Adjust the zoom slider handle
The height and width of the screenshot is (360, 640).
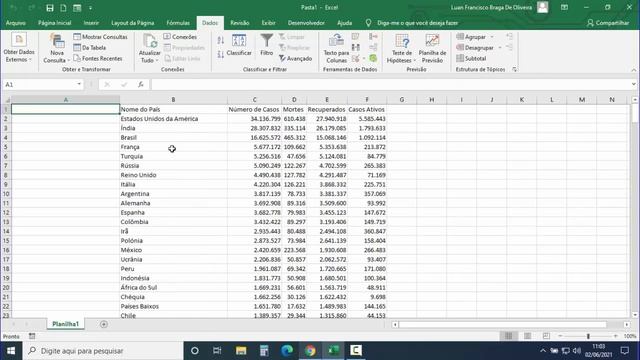[588, 336]
